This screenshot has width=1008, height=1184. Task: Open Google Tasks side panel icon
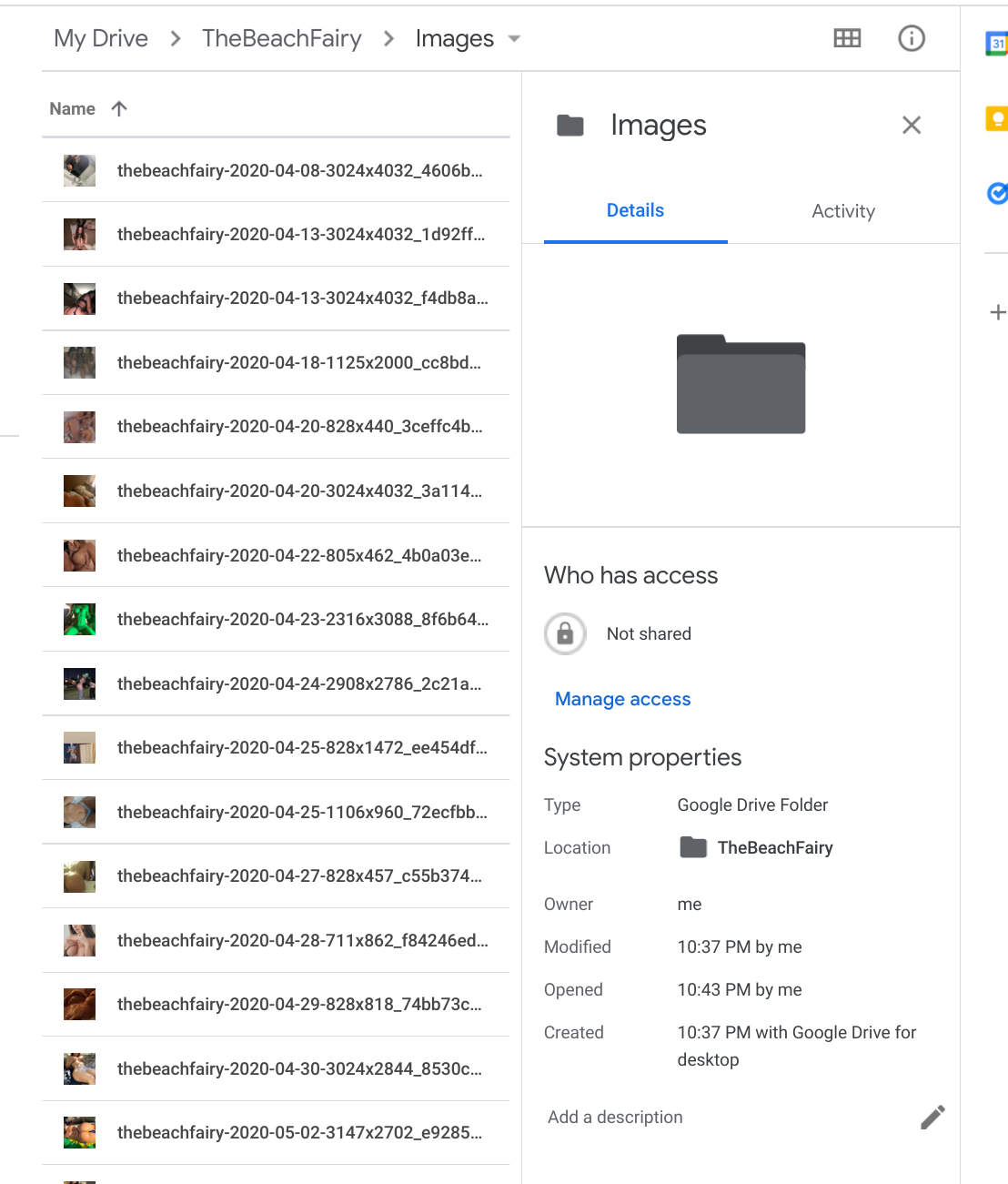(x=997, y=193)
